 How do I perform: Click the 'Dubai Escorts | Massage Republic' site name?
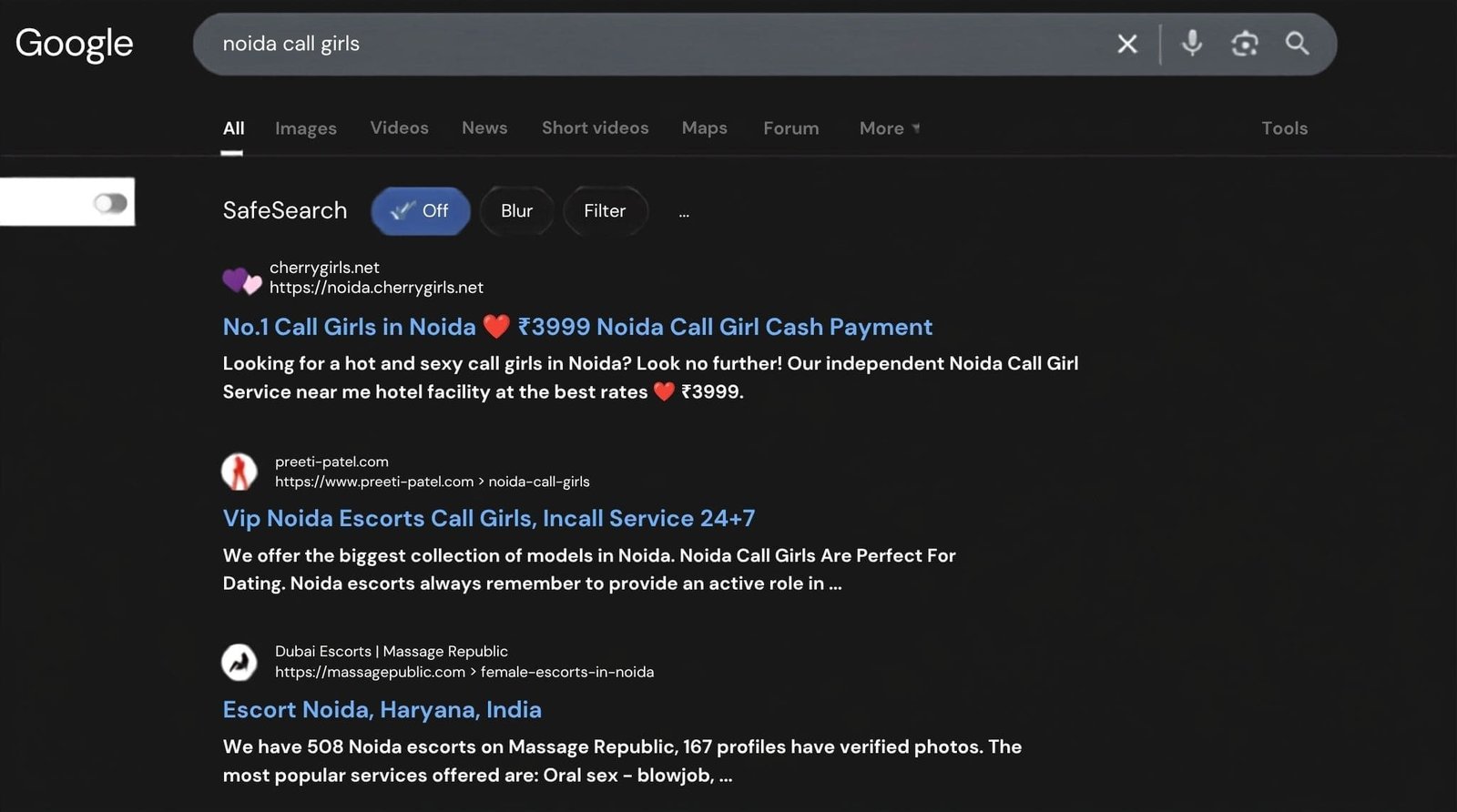[392, 652]
